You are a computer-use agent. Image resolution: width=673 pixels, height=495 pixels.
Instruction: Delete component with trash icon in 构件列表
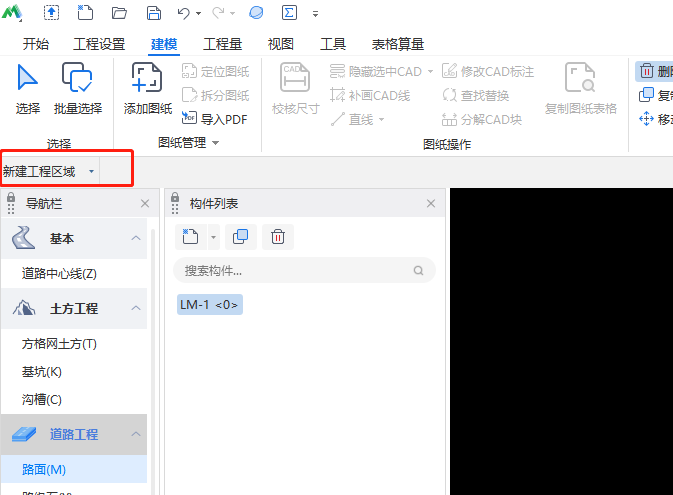click(278, 237)
